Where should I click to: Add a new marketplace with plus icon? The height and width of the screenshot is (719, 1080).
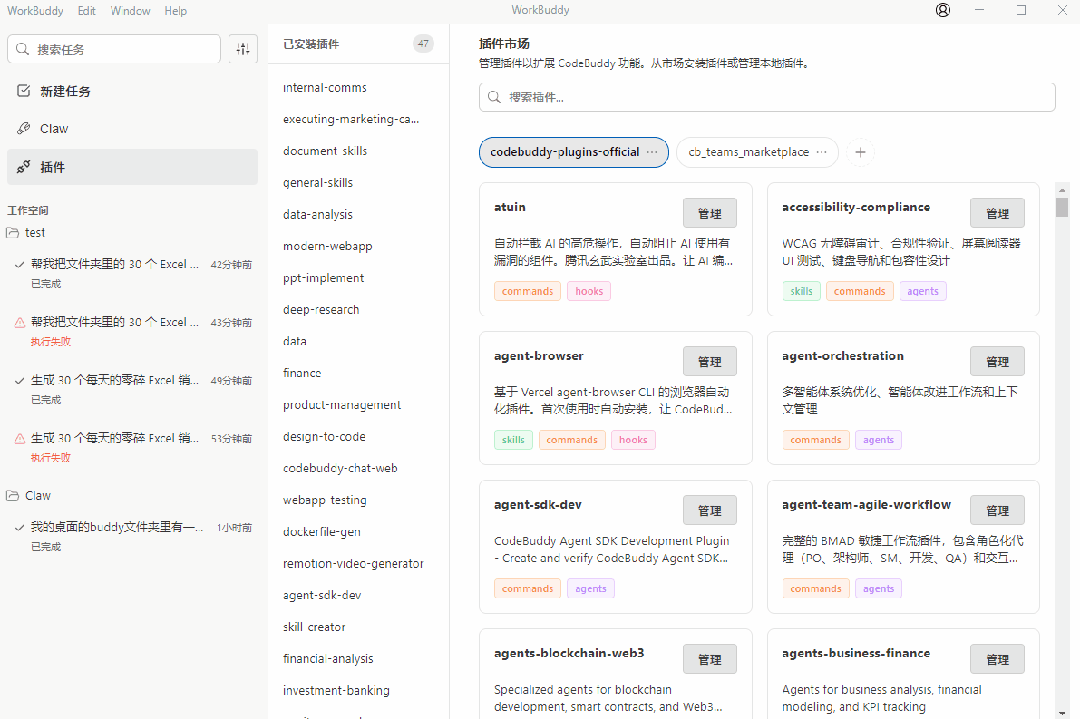point(860,152)
